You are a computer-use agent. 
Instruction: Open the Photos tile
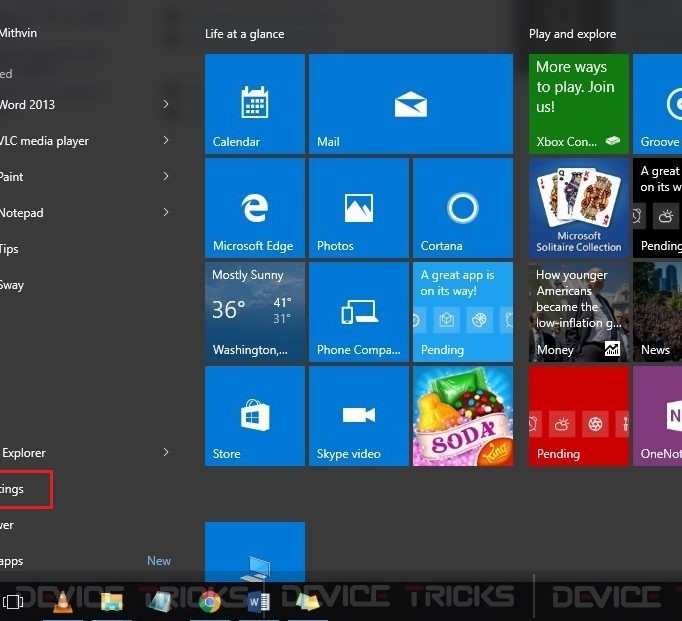pyautogui.click(x=358, y=208)
